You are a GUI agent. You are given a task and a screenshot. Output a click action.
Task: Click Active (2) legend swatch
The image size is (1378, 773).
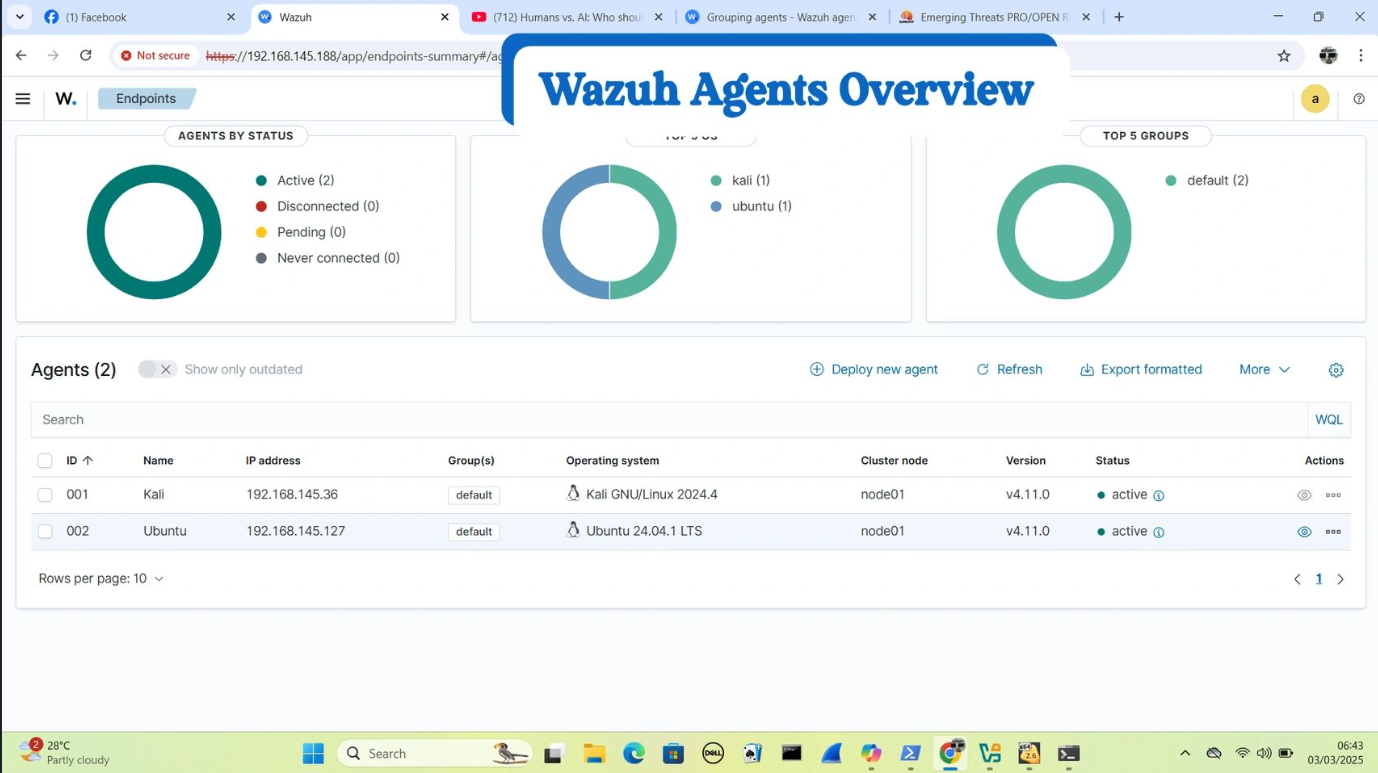(261, 181)
